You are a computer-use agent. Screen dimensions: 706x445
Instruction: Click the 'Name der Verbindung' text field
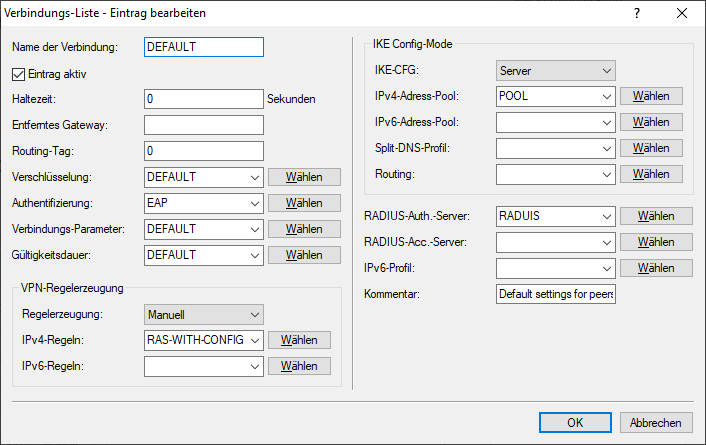(203, 47)
